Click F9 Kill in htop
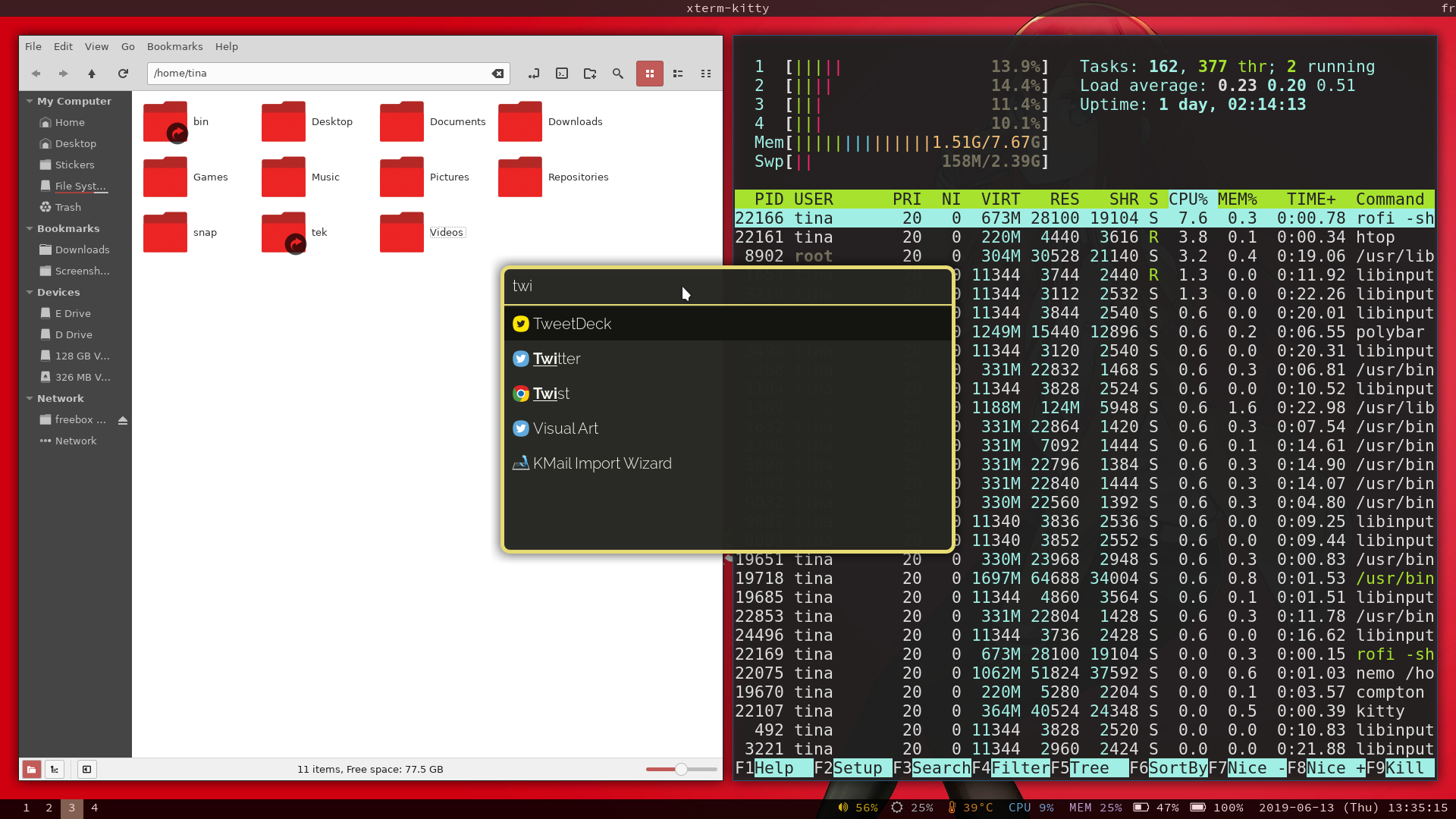 pos(1400,768)
